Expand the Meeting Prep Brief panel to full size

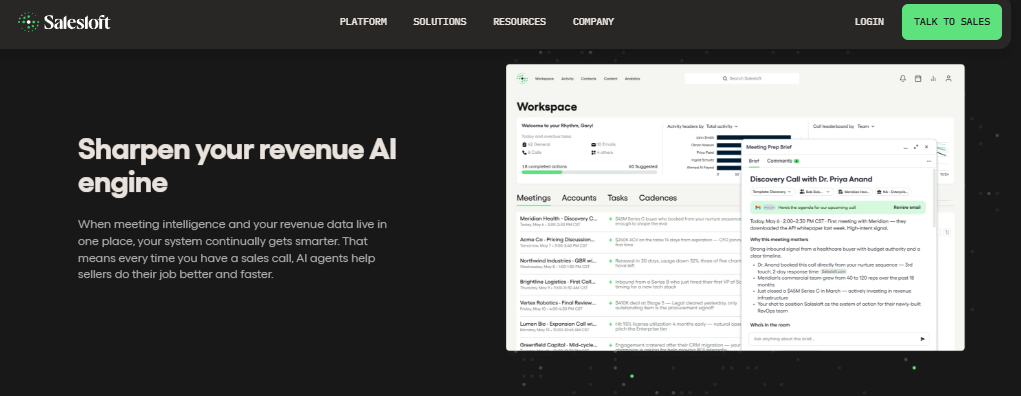coord(916,147)
